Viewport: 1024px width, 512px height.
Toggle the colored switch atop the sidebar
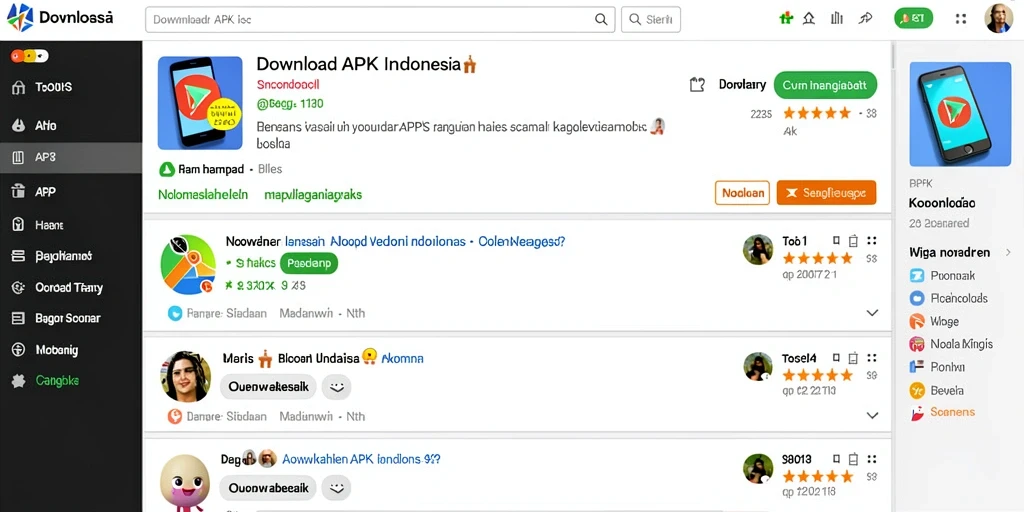(29, 57)
